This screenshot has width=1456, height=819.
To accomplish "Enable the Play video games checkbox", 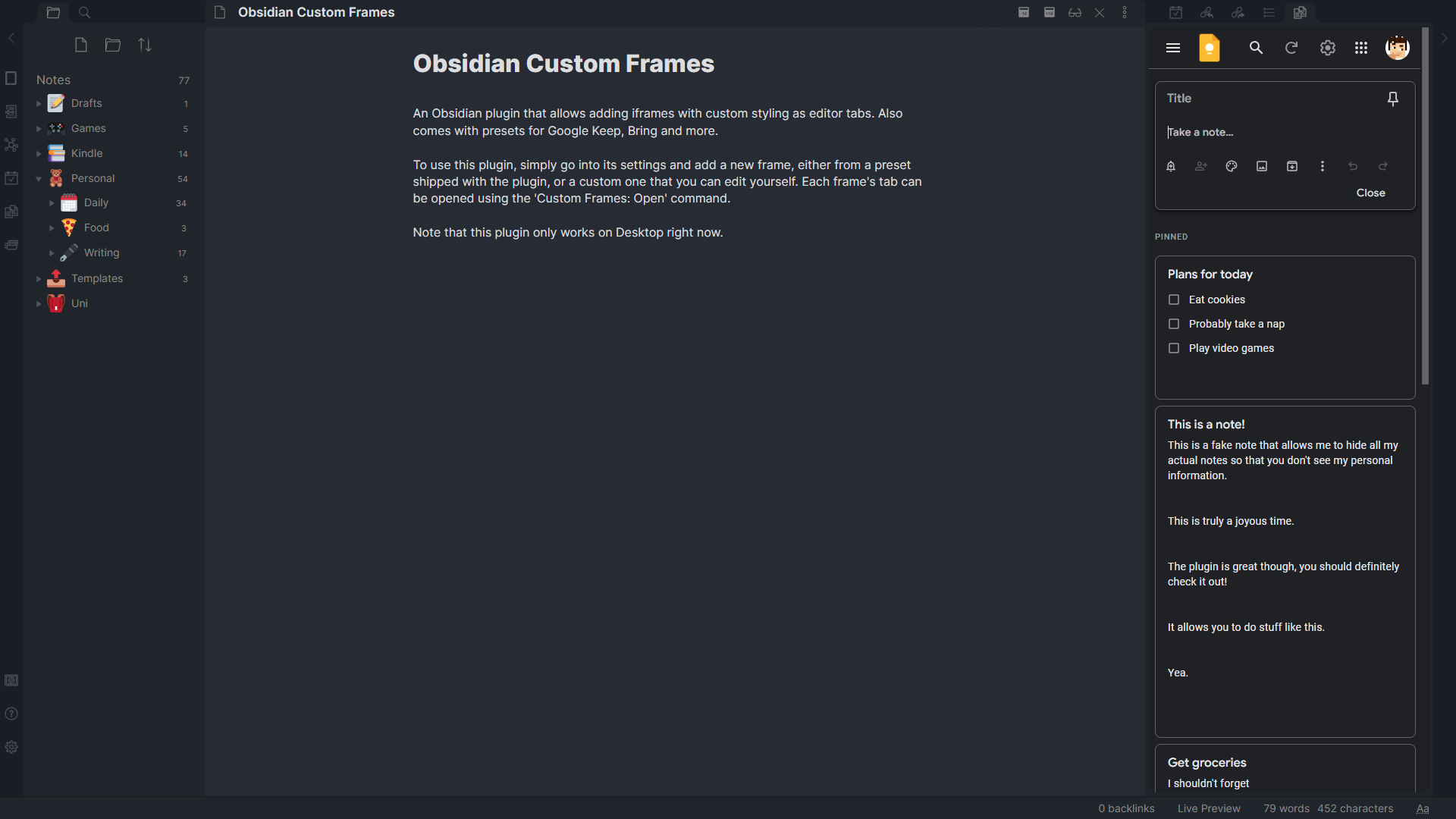I will point(1174,348).
